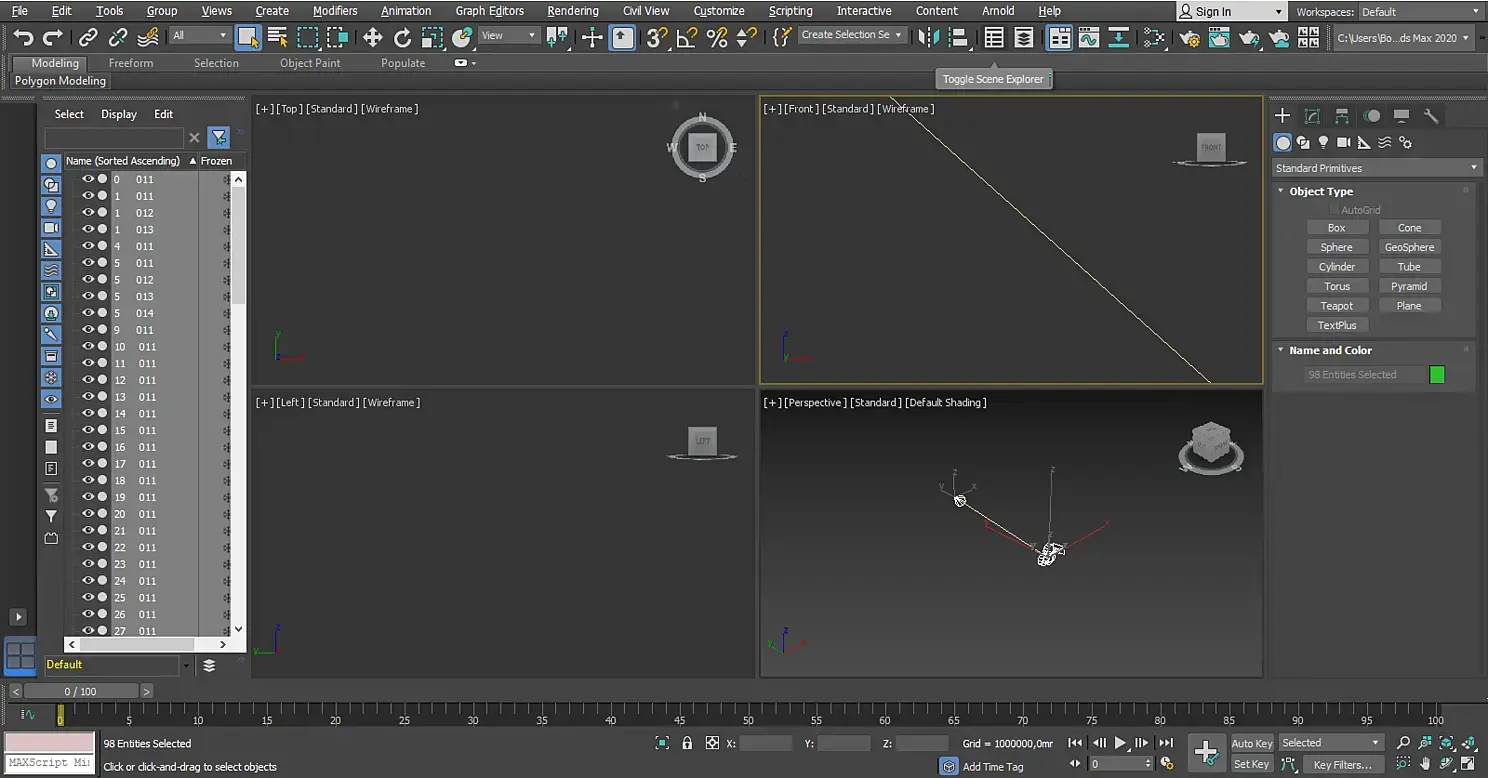Click the Undo arrow in main toolbar

(x=24, y=38)
